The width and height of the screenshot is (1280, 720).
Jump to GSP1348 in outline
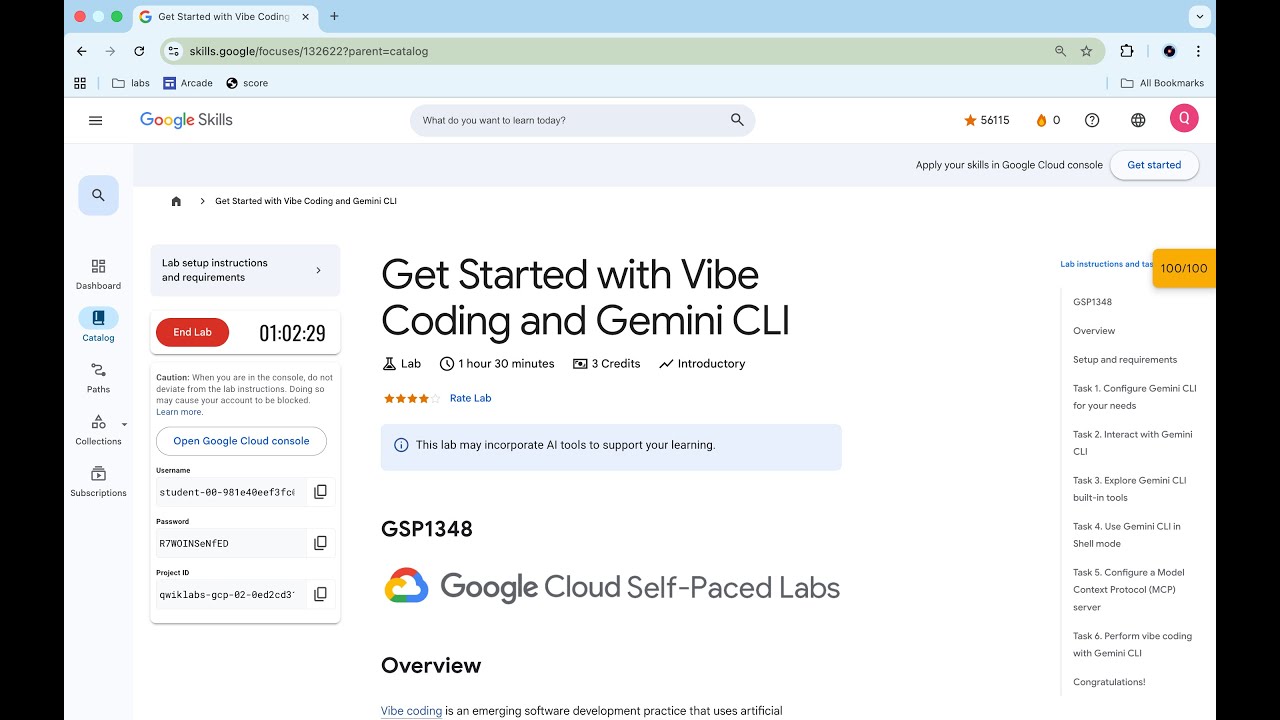click(1092, 302)
